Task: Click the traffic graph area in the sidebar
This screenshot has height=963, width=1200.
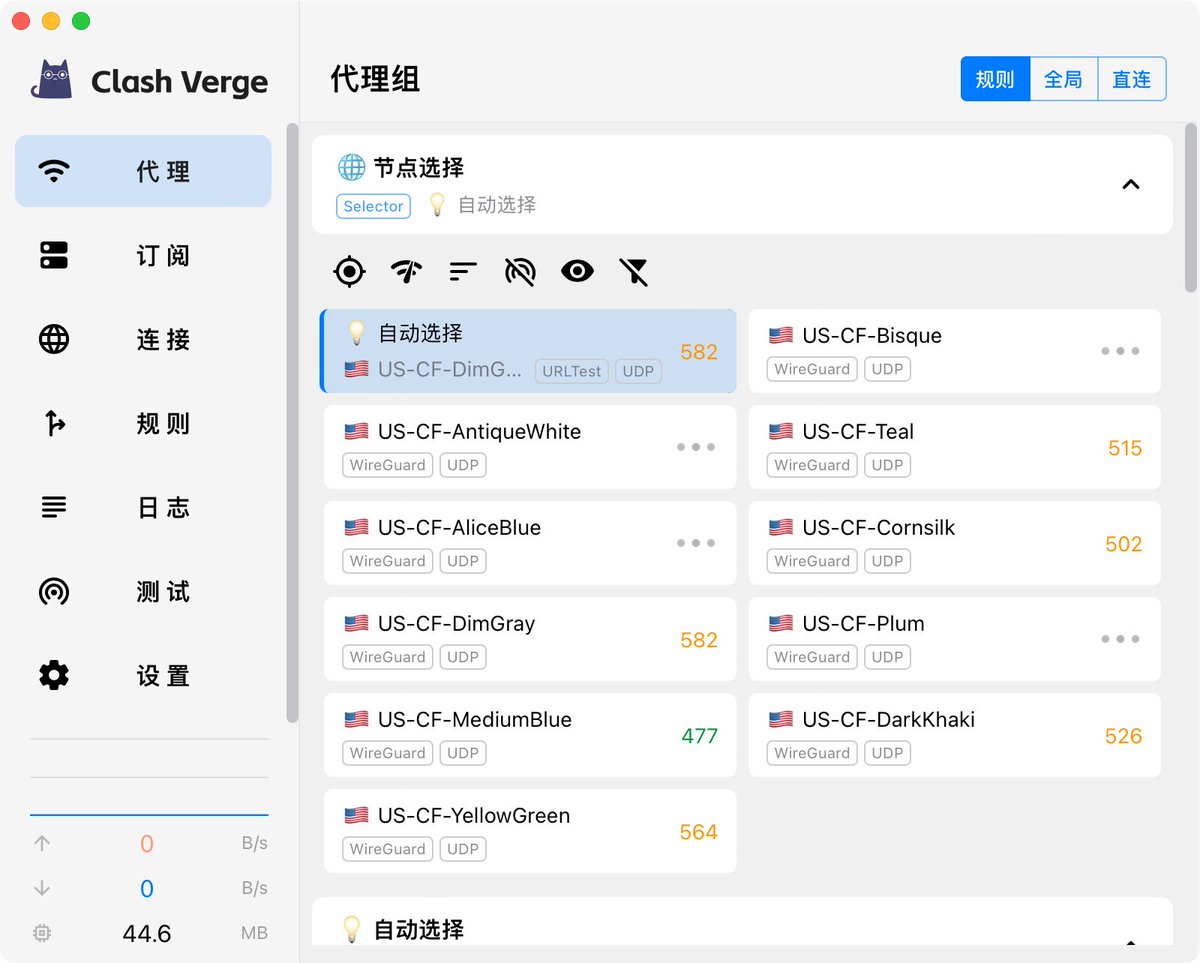Action: point(149,778)
